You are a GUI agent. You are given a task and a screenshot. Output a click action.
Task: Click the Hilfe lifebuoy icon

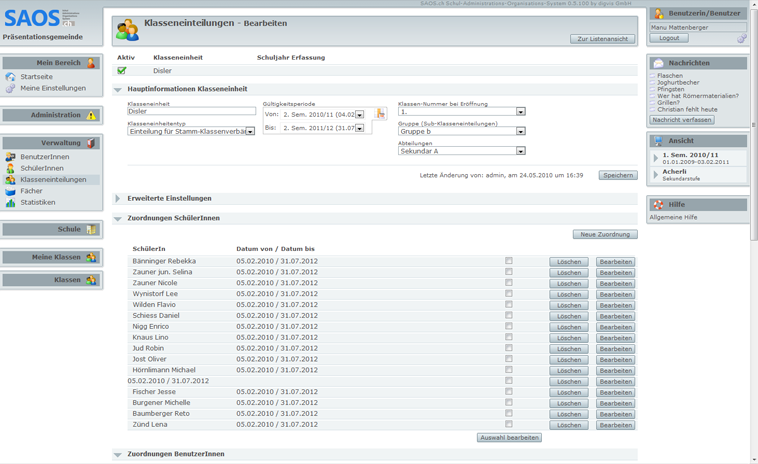click(x=658, y=205)
